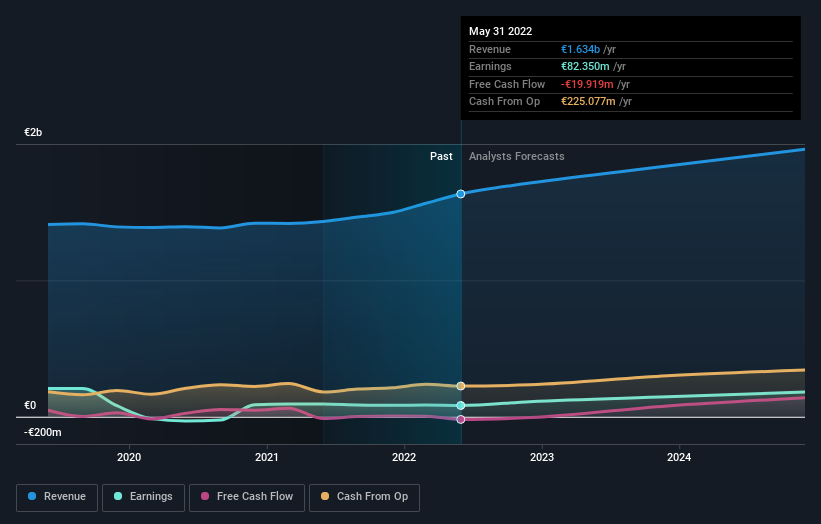
Task: Toggle the Cash From Op legend button
Action: coord(364,497)
